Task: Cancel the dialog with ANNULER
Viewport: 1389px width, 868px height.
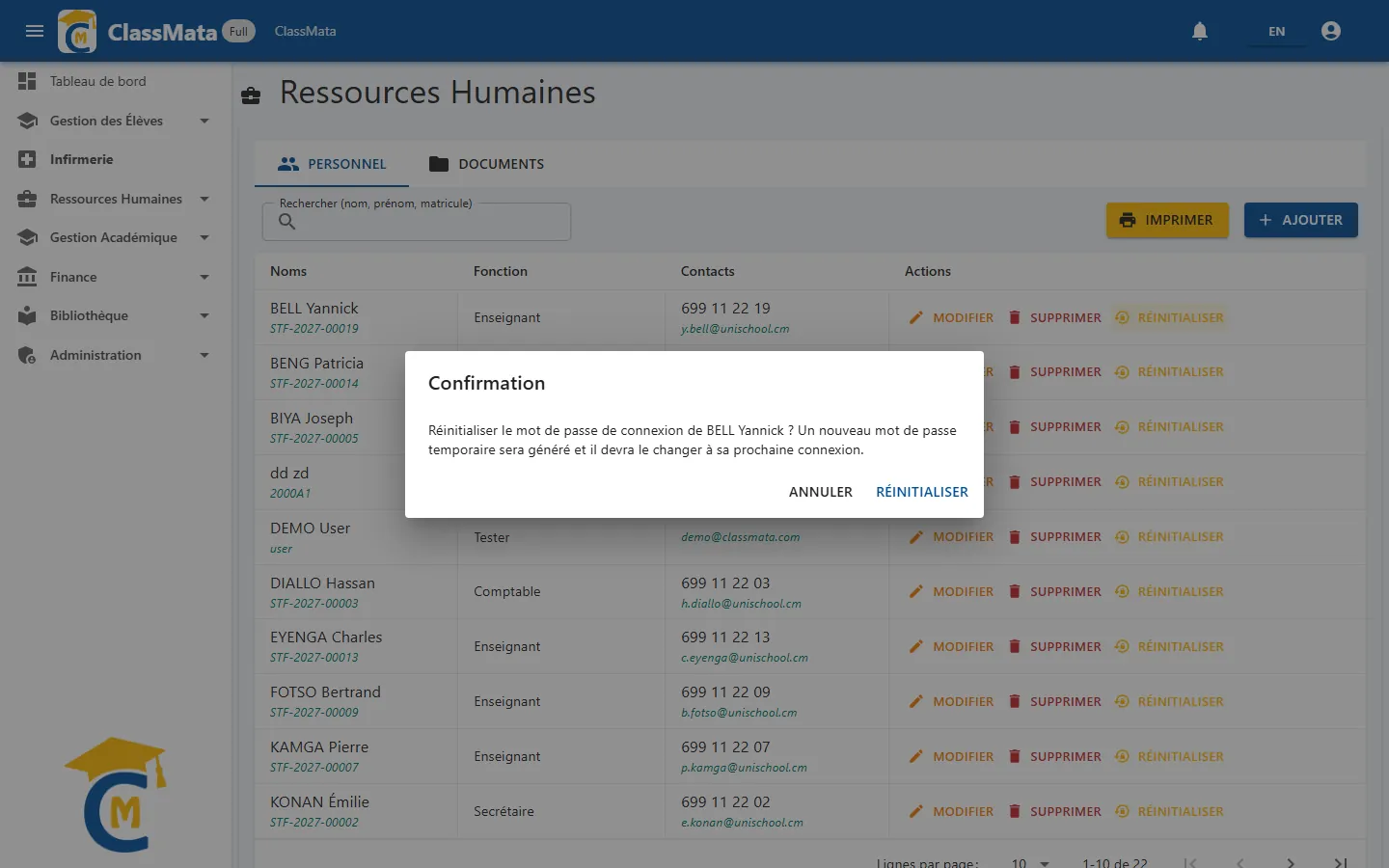Action: click(821, 492)
